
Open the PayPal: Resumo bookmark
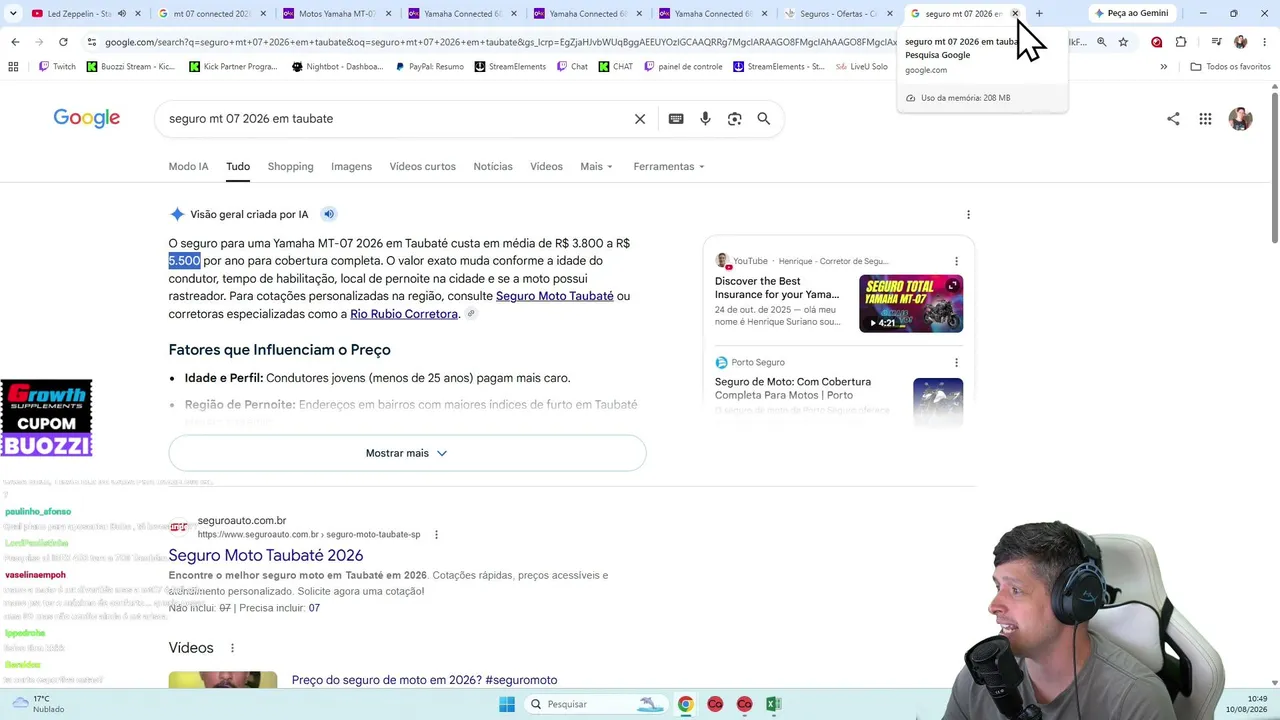point(429,66)
